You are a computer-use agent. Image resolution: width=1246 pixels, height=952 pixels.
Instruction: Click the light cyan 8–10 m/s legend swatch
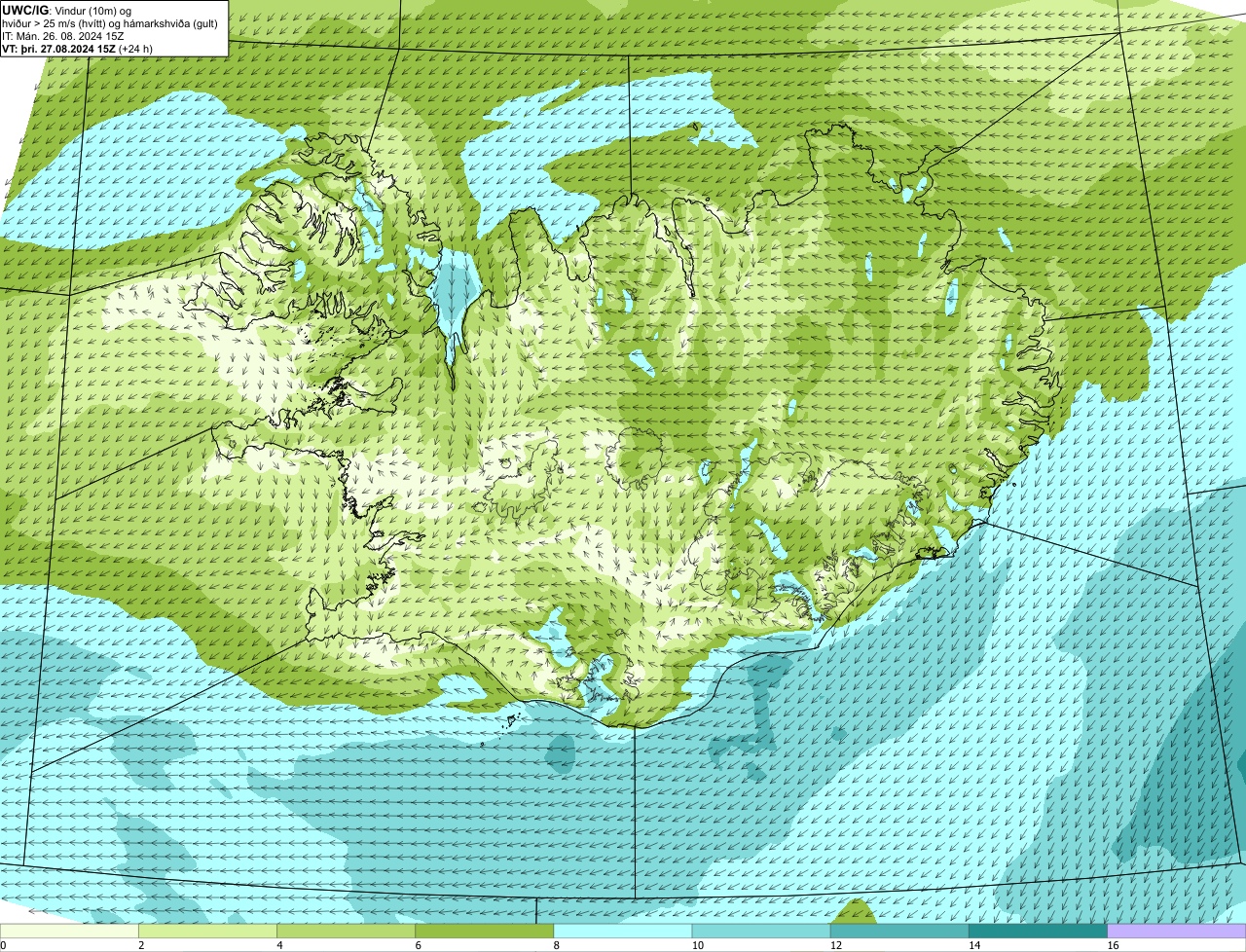[x=623, y=931]
